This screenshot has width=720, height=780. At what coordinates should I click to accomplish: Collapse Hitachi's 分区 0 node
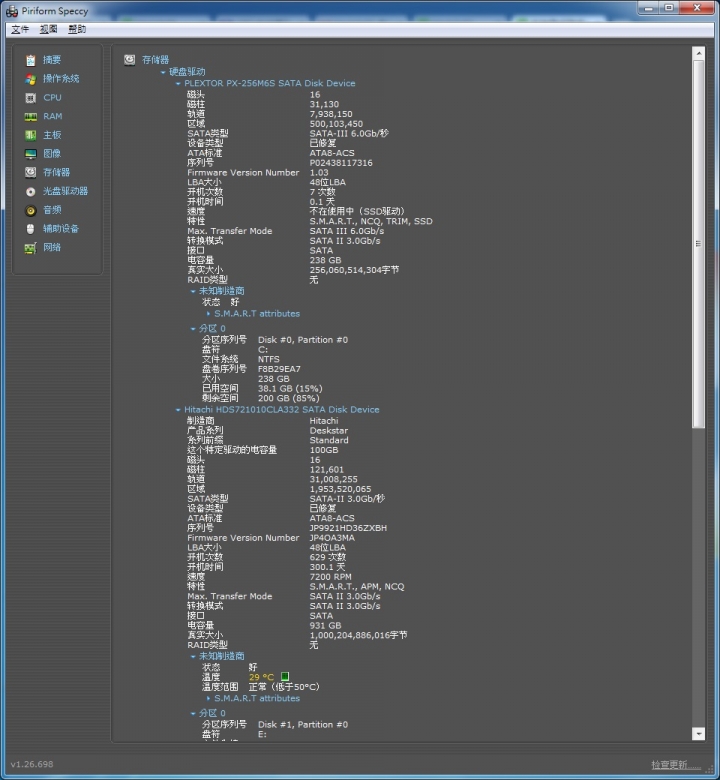193,713
